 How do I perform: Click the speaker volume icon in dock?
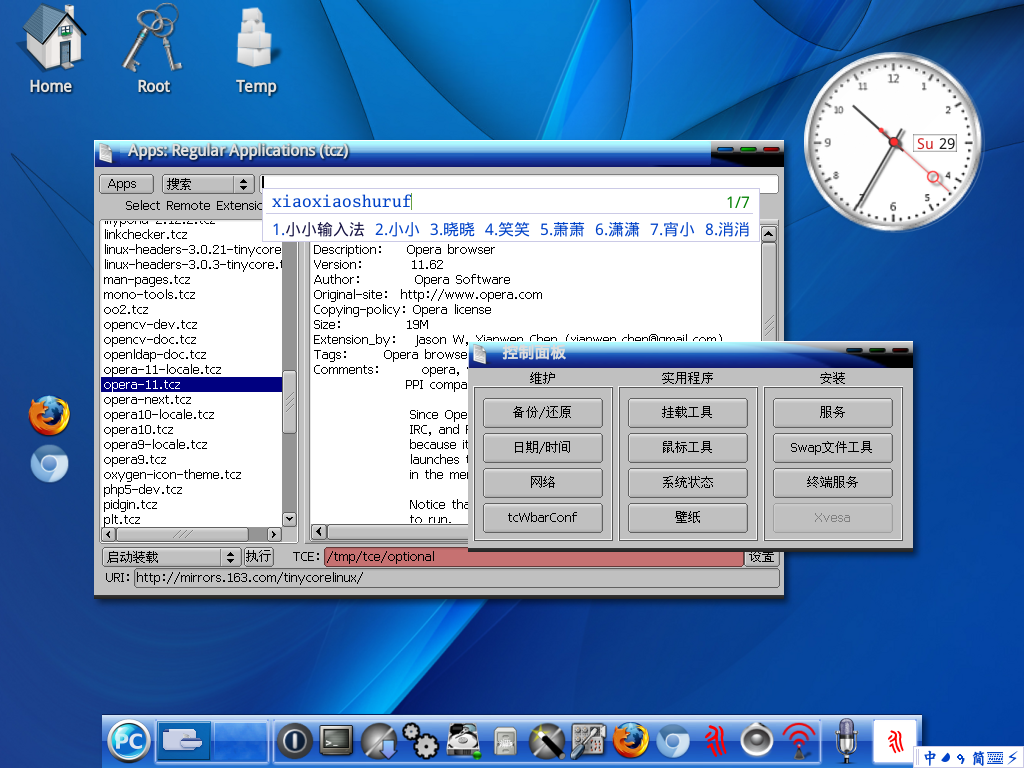tap(757, 741)
